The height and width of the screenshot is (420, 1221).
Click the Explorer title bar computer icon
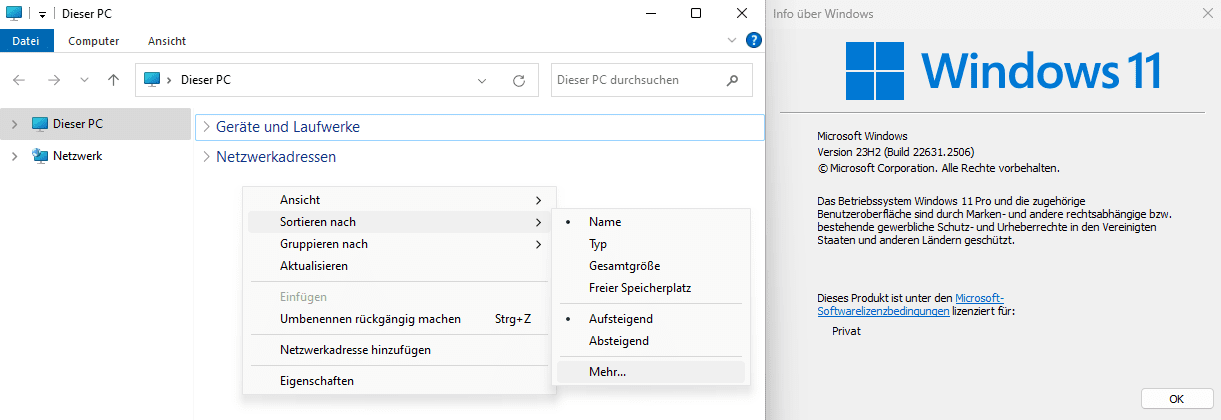coord(13,14)
